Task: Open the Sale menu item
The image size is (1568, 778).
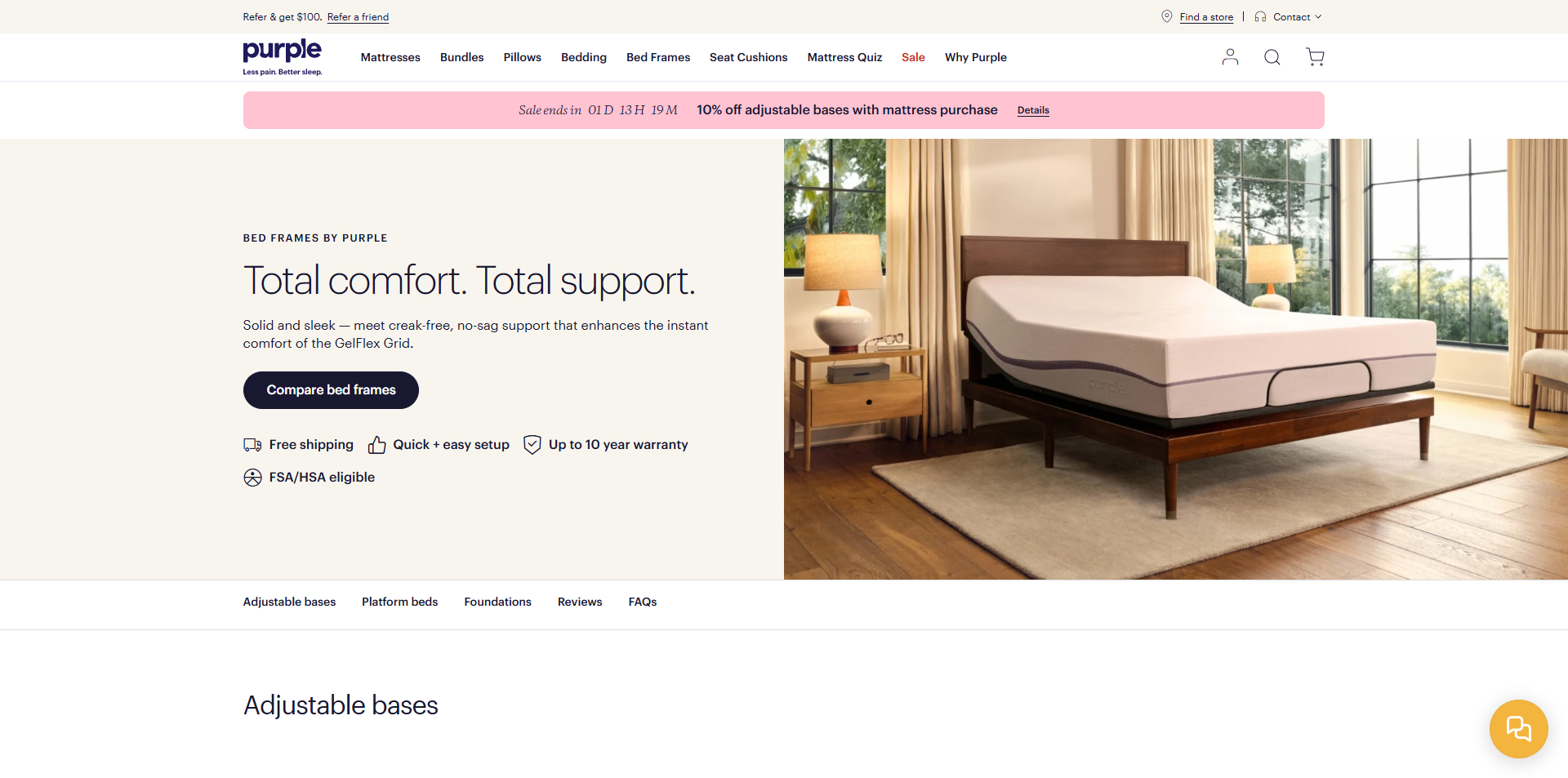Action: 913,57
